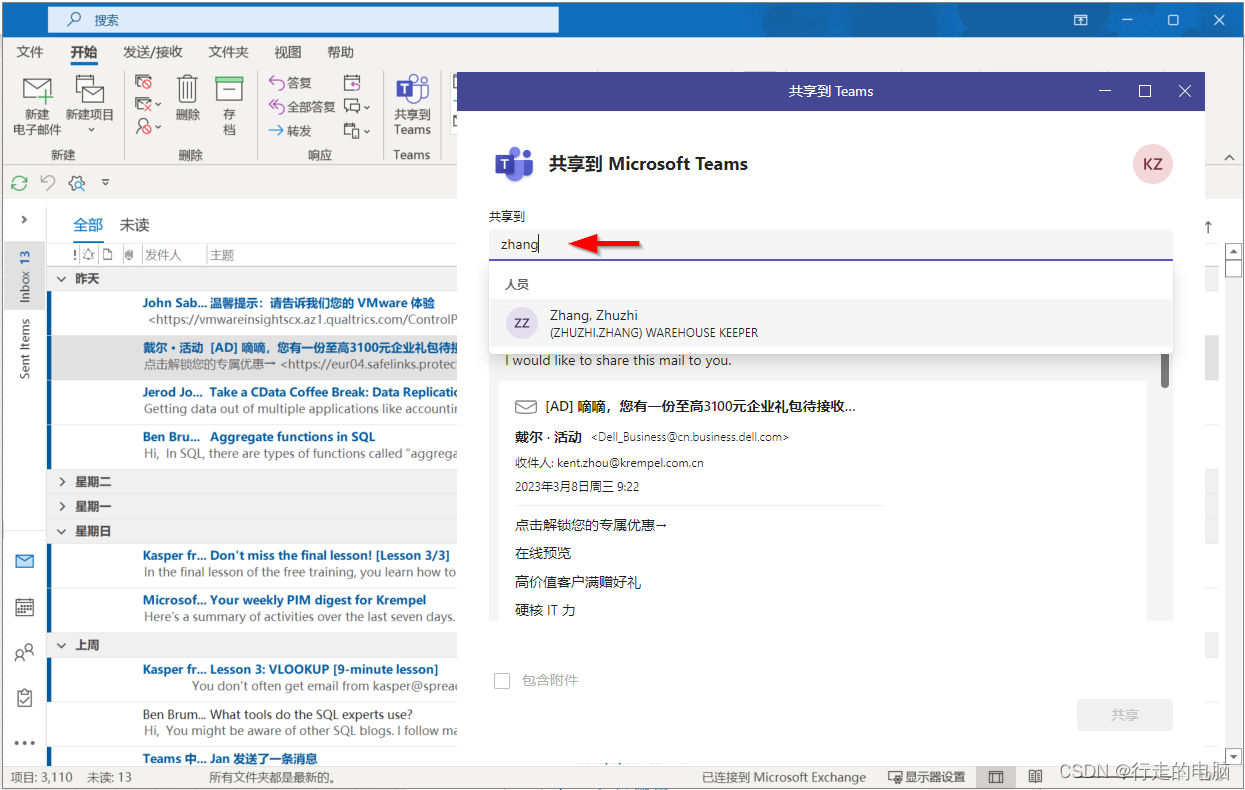Open the Inbox 13 folder shortcut
1245x790 pixels.
(x=25, y=277)
